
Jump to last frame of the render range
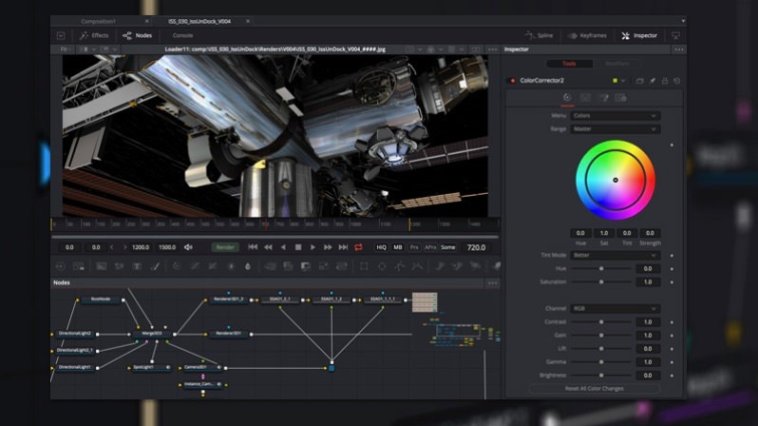pyautogui.click(x=343, y=247)
